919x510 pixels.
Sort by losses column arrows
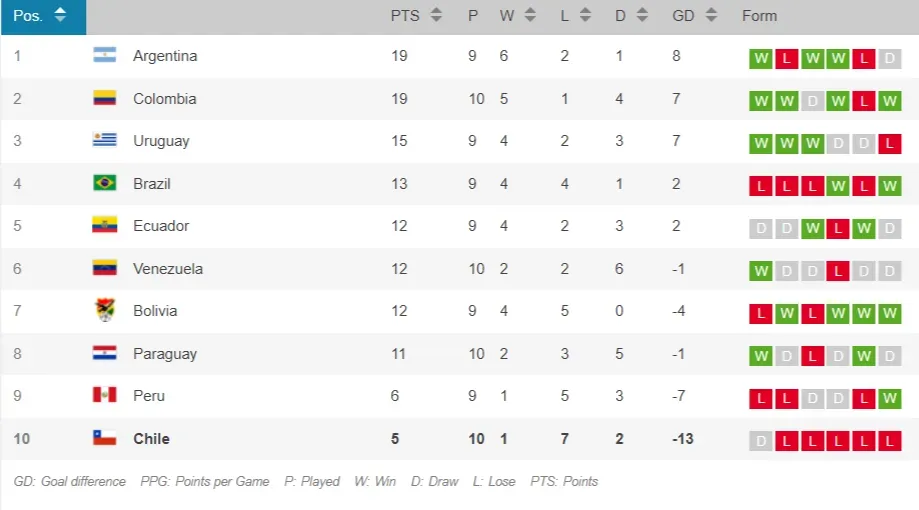(585, 15)
